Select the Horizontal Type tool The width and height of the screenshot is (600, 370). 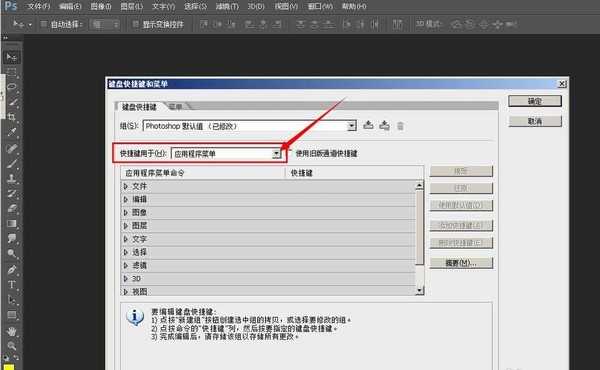click(11, 285)
